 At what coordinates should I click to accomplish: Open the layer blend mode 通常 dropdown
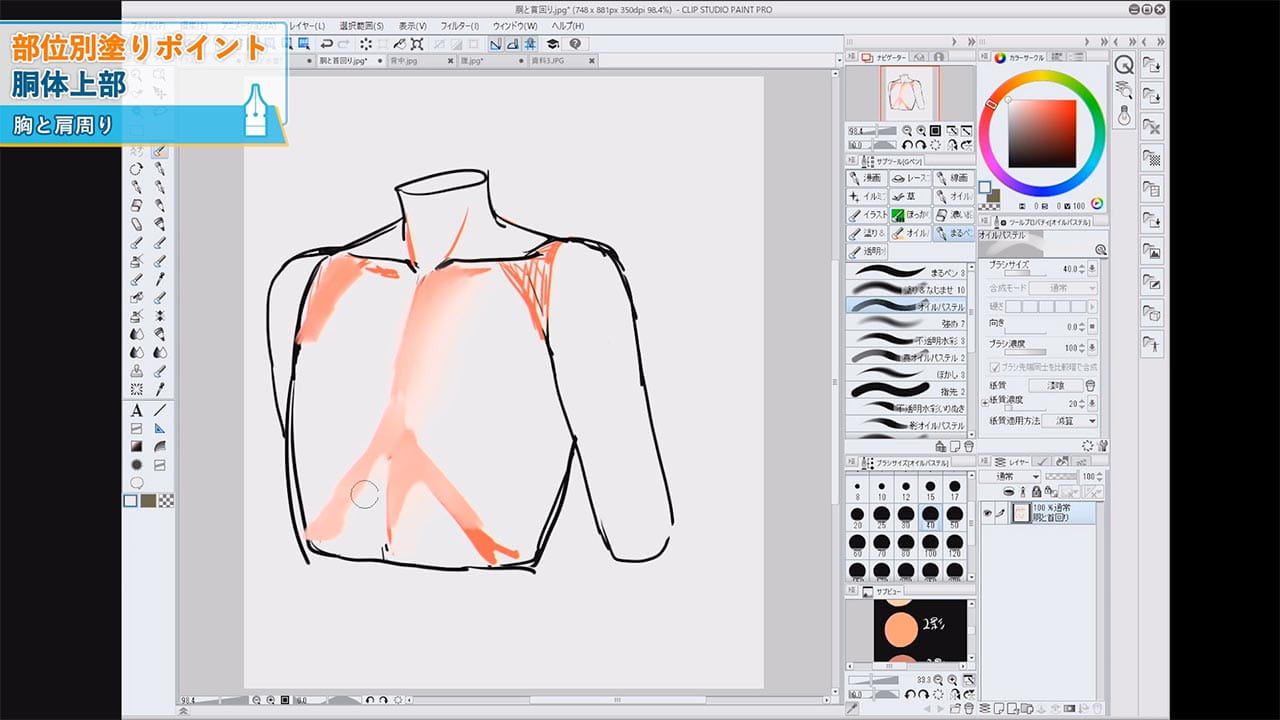(1009, 477)
